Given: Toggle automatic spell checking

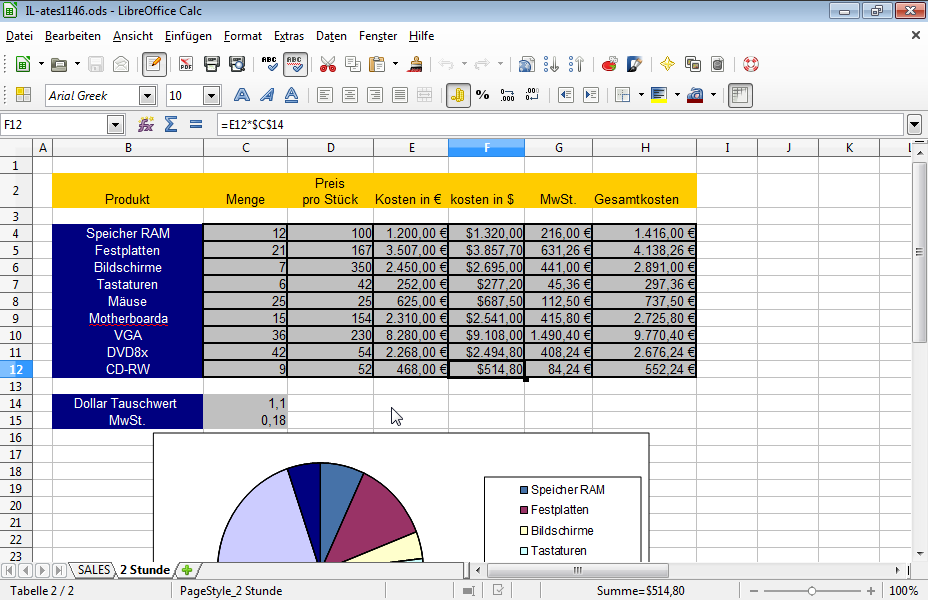Looking at the screenshot, I should click(295, 64).
